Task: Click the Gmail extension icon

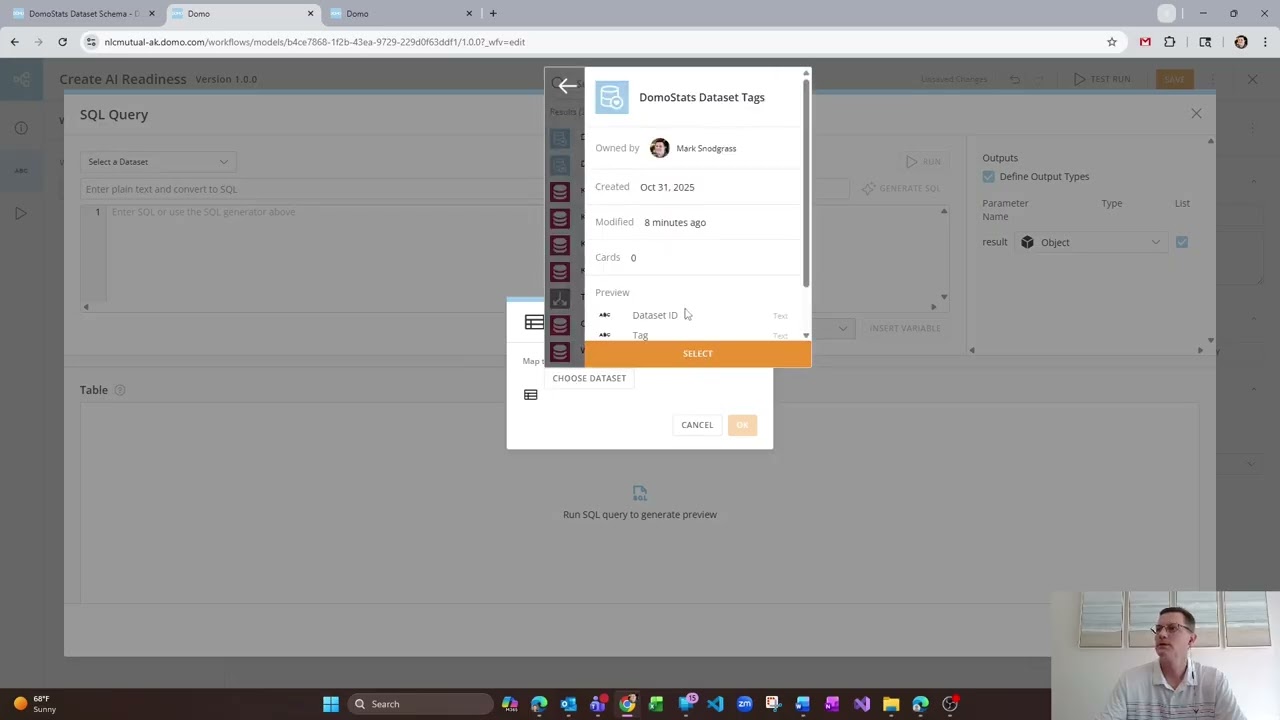Action: (x=1145, y=42)
